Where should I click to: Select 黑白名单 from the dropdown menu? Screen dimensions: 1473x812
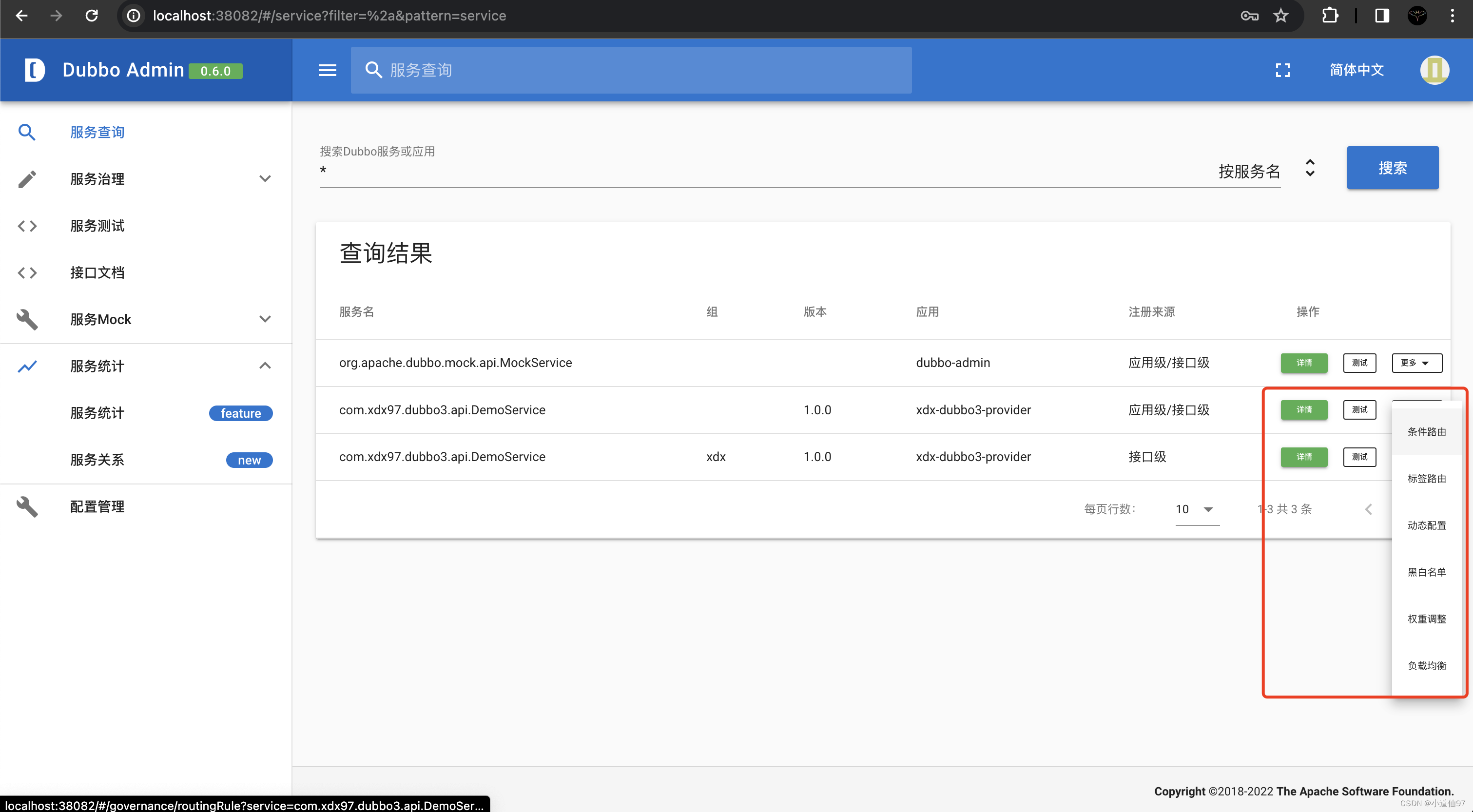pos(1427,572)
